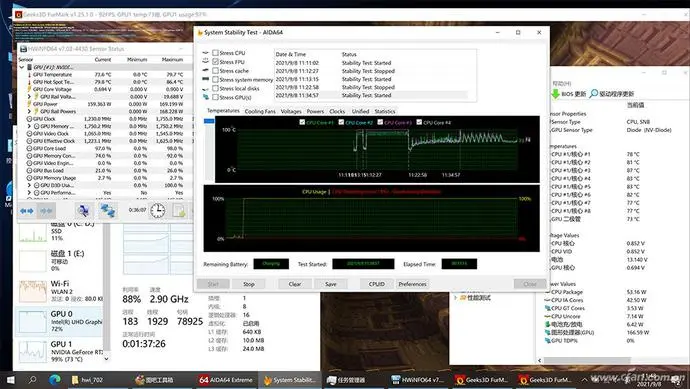690x389 pixels.
Task: Uncheck the Stress FPU checkbox
Action: click(x=215, y=62)
